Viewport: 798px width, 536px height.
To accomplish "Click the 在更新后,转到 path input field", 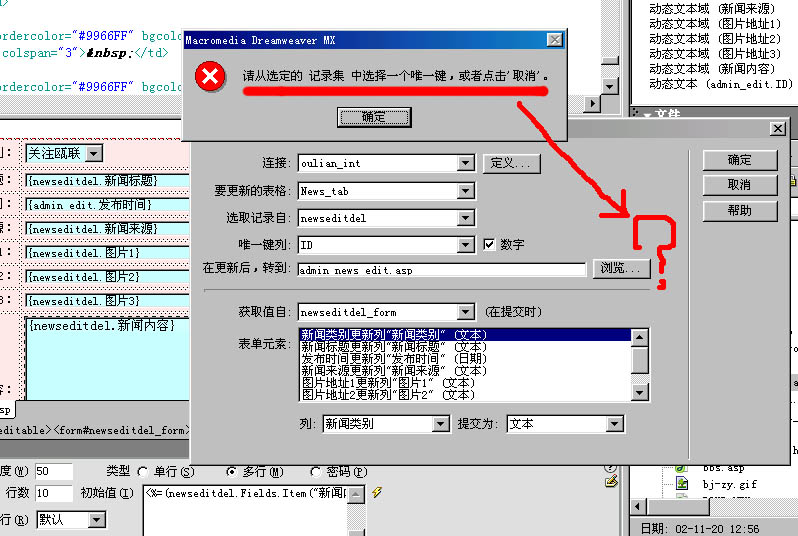I will pos(440,270).
